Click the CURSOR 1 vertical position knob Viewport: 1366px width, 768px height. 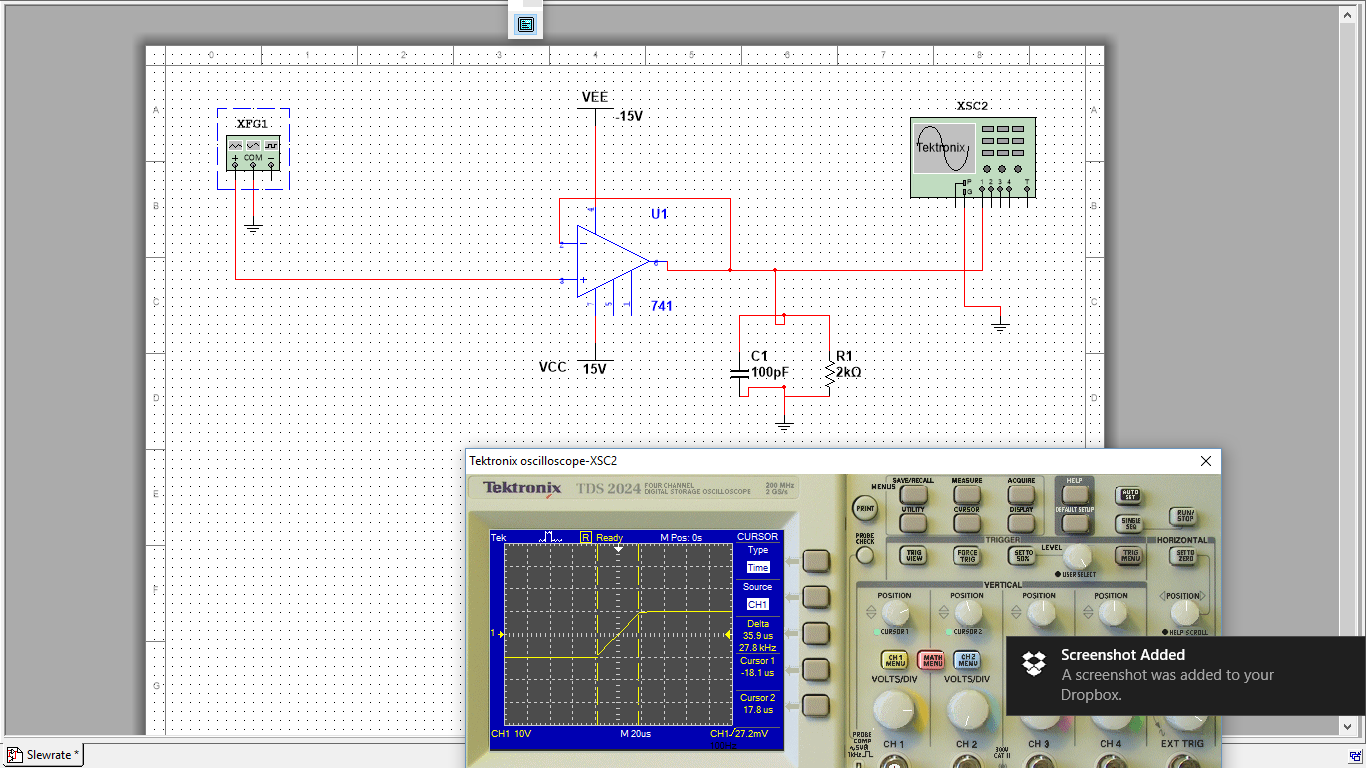[x=896, y=613]
